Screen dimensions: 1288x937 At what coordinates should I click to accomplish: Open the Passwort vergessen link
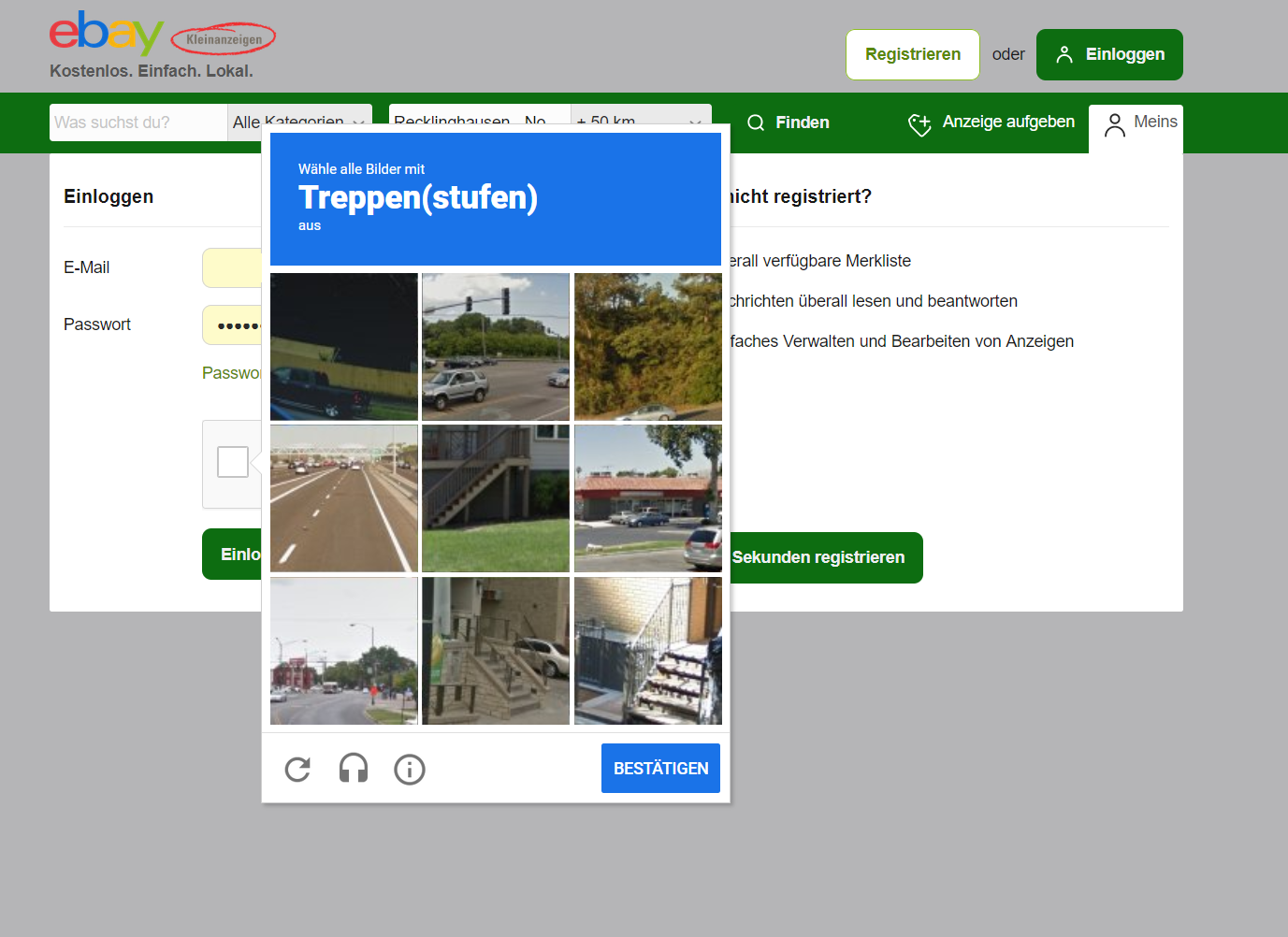tap(231, 373)
